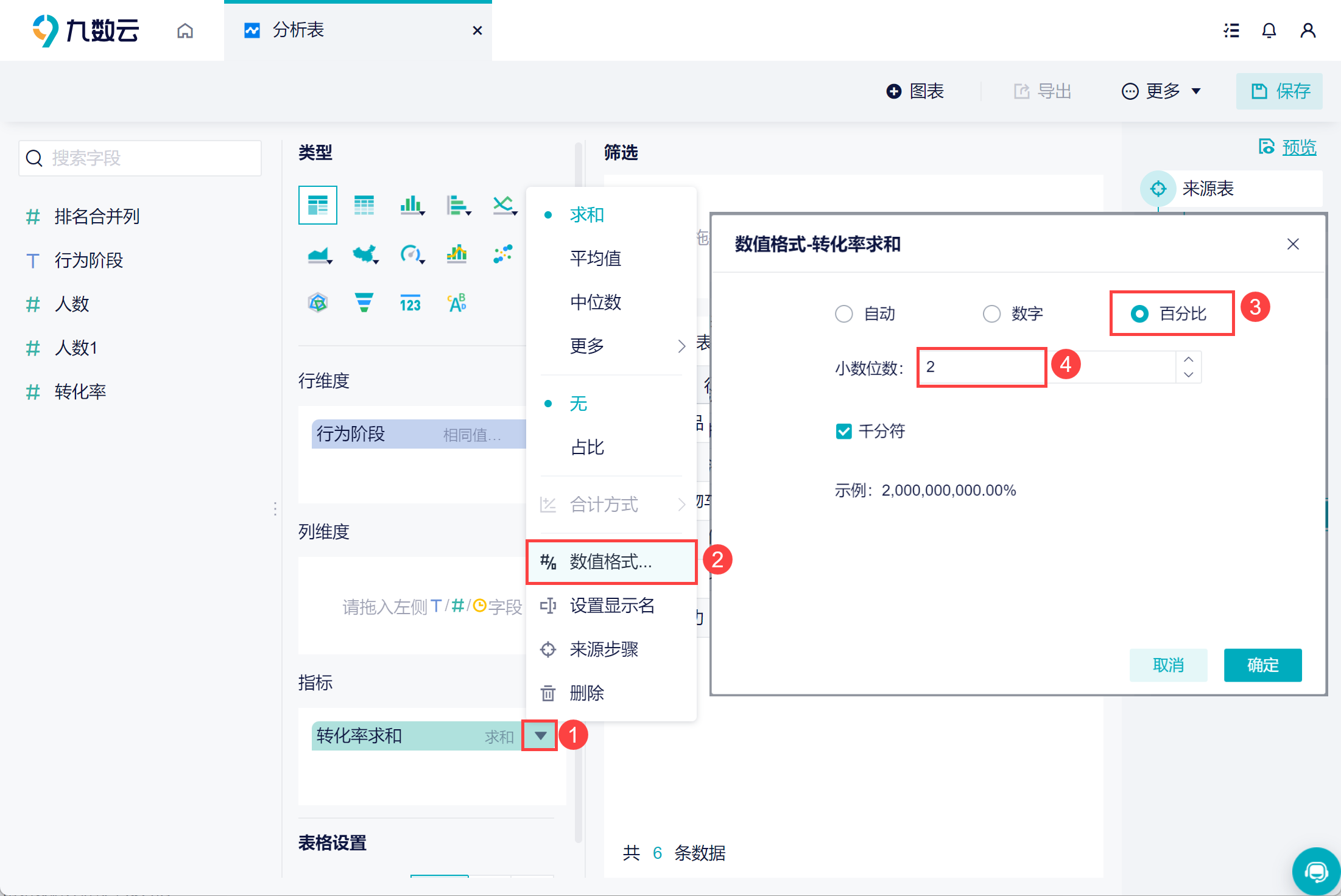Open the 预览 link

click(1298, 147)
